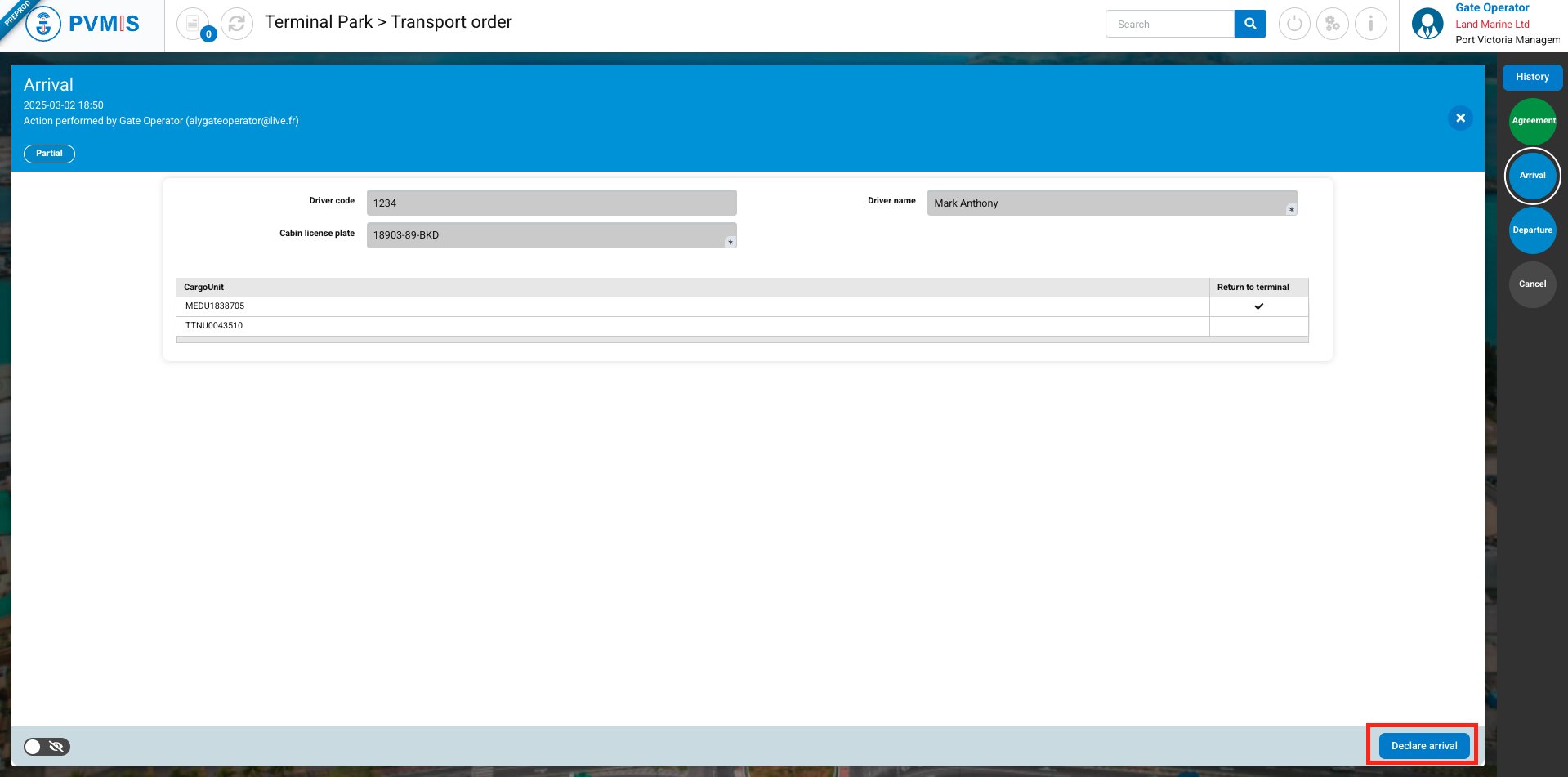The height and width of the screenshot is (777, 1568).
Task: Close the Arrival panel with X
Action: coord(1460,118)
